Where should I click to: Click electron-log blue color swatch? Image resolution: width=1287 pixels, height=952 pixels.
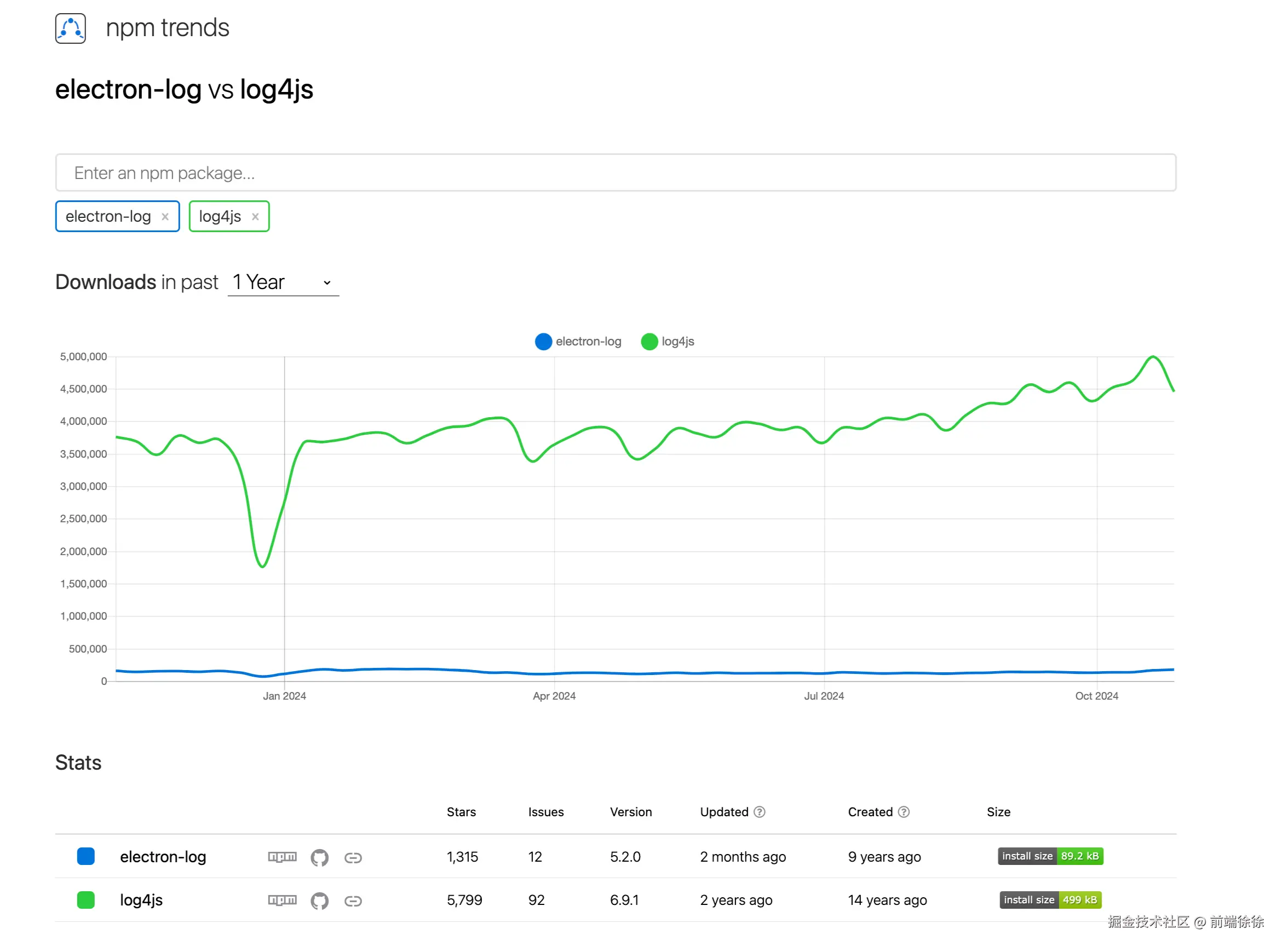tap(86, 856)
